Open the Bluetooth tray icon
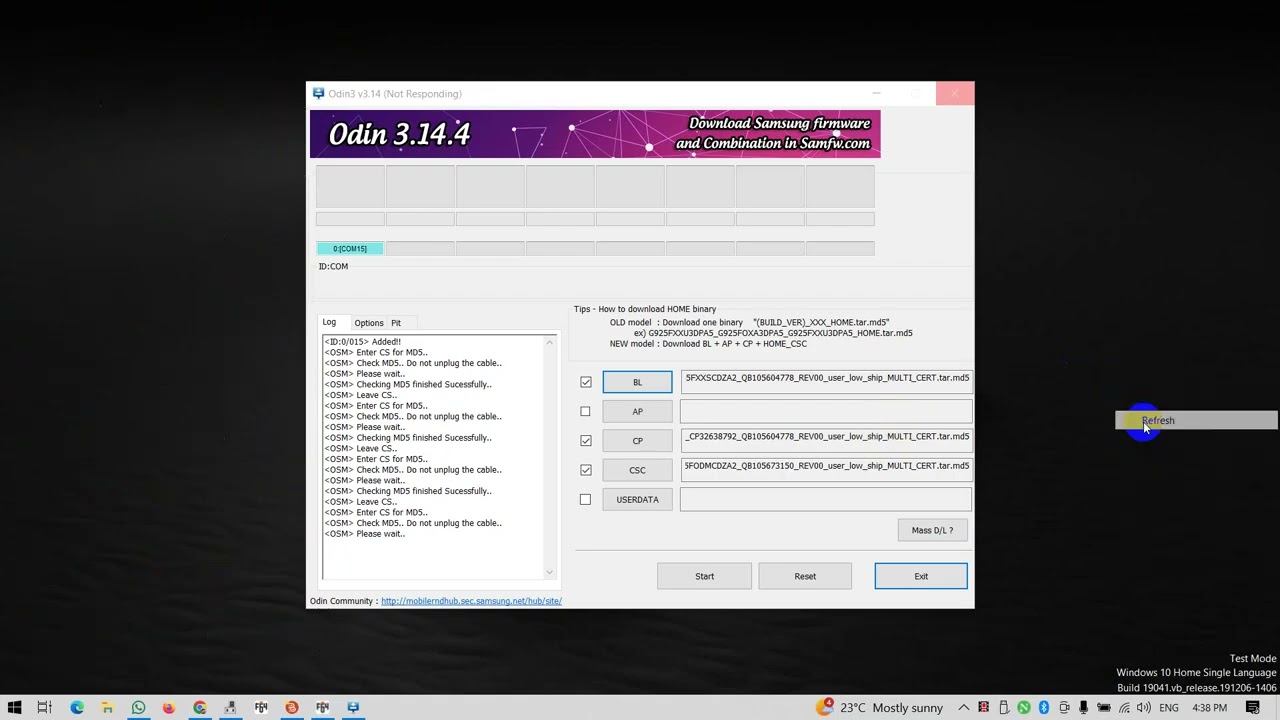1280x720 pixels. [1043, 707]
